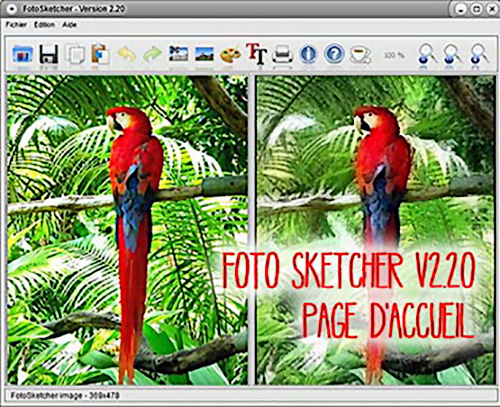Maximize the FotoSketcher window
500x407 pixels.
[x=477, y=9]
